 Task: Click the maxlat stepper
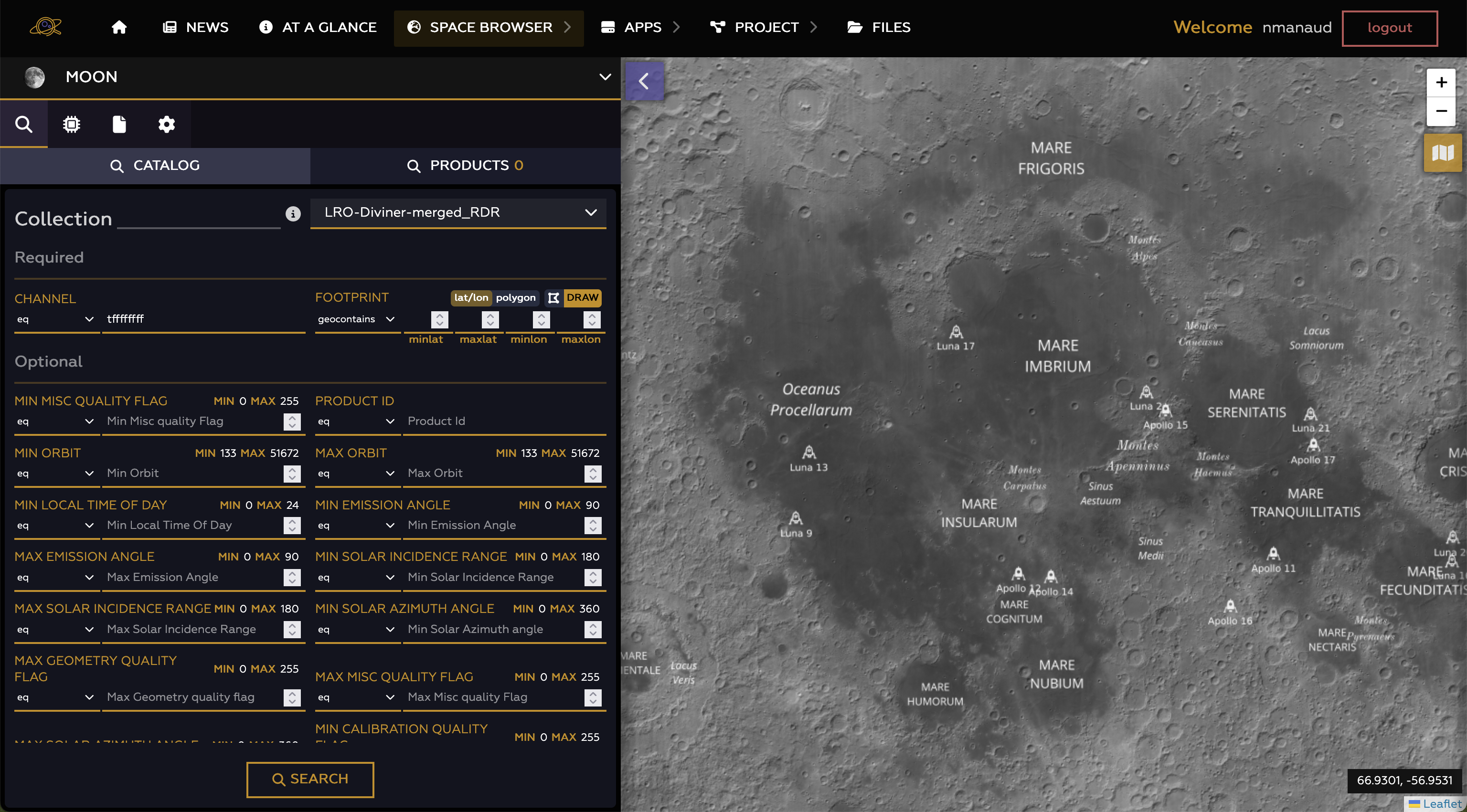pyautogui.click(x=490, y=319)
